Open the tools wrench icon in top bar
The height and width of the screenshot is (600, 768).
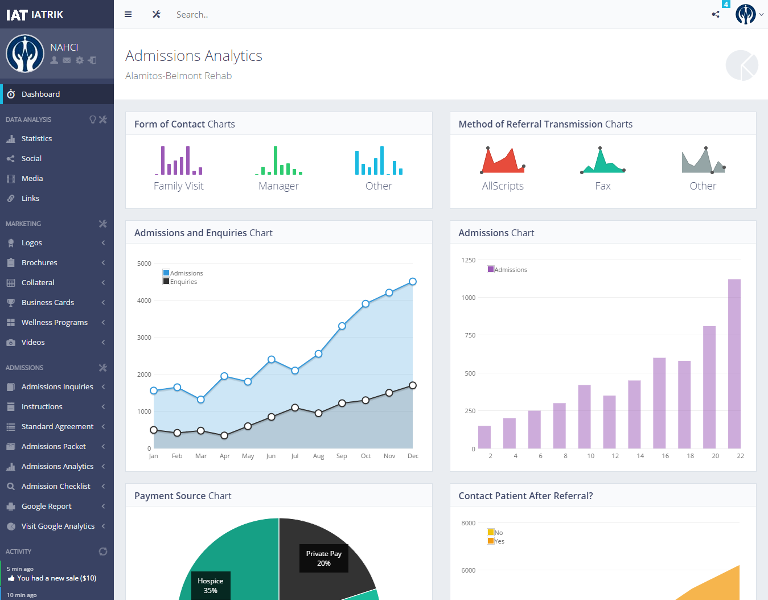(156, 14)
